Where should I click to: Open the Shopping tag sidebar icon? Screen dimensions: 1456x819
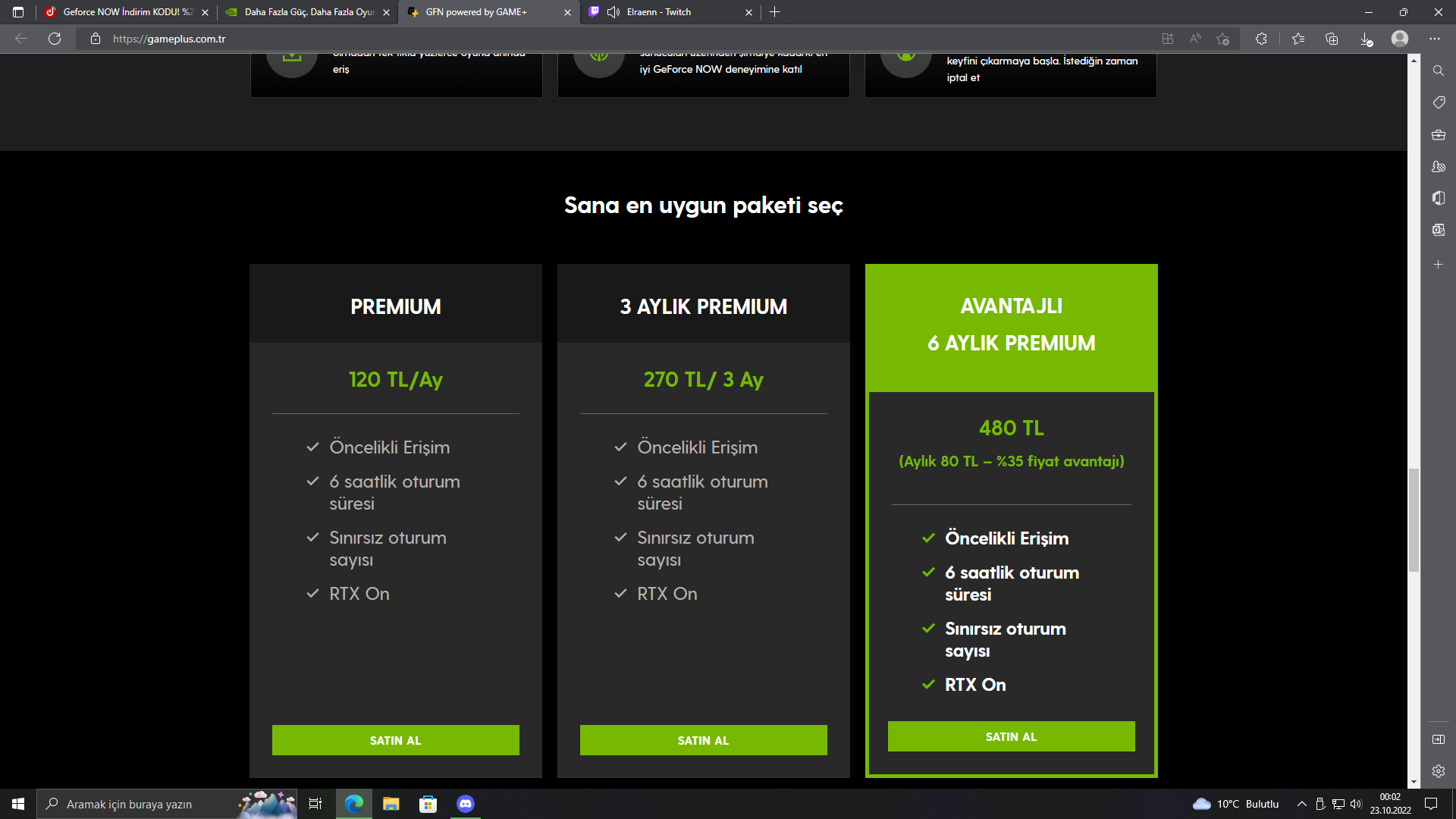point(1438,102)
